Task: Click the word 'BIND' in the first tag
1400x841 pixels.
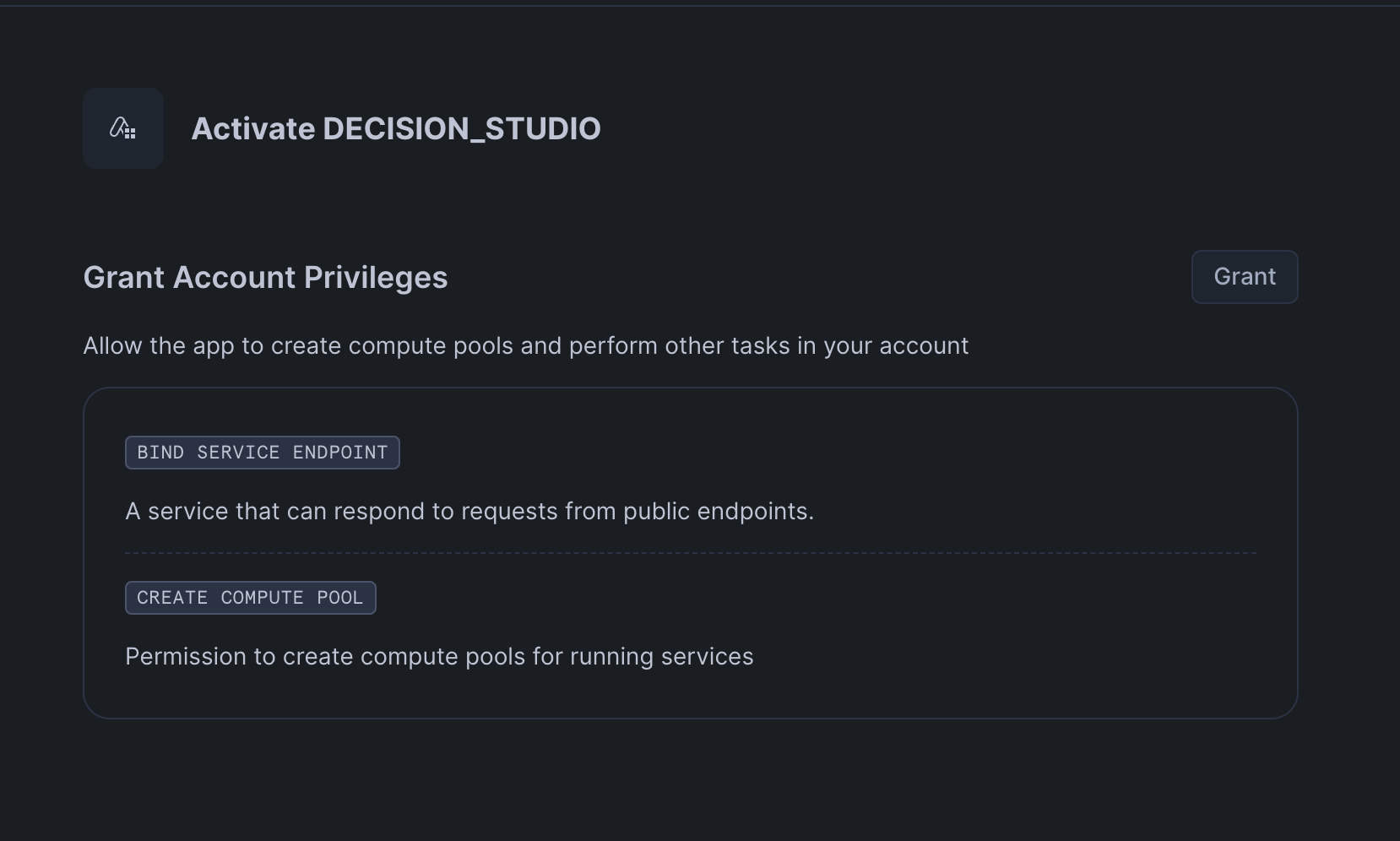Action: pos(160,453)
